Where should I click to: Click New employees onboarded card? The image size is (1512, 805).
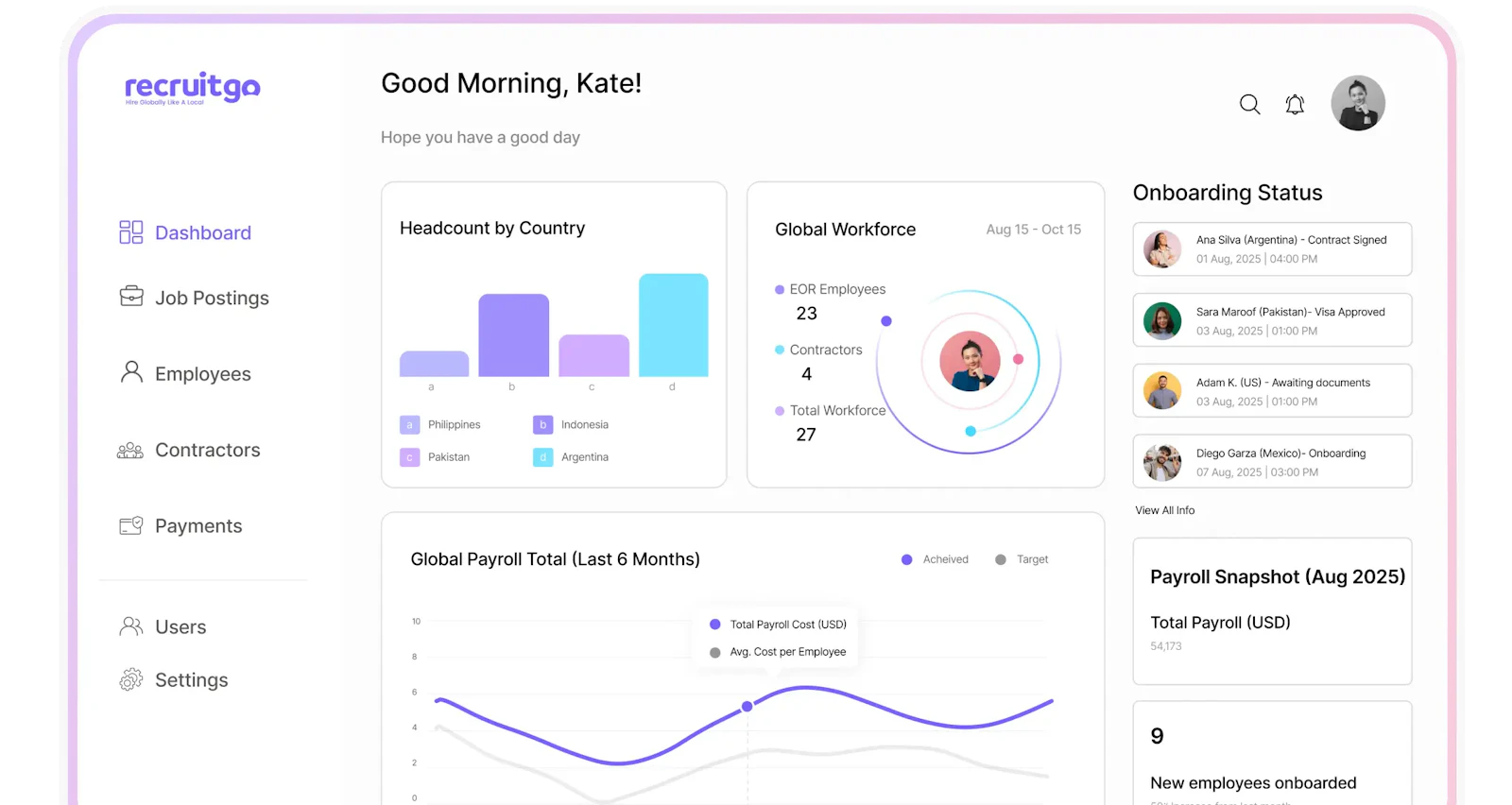(x=1272, y=753)
